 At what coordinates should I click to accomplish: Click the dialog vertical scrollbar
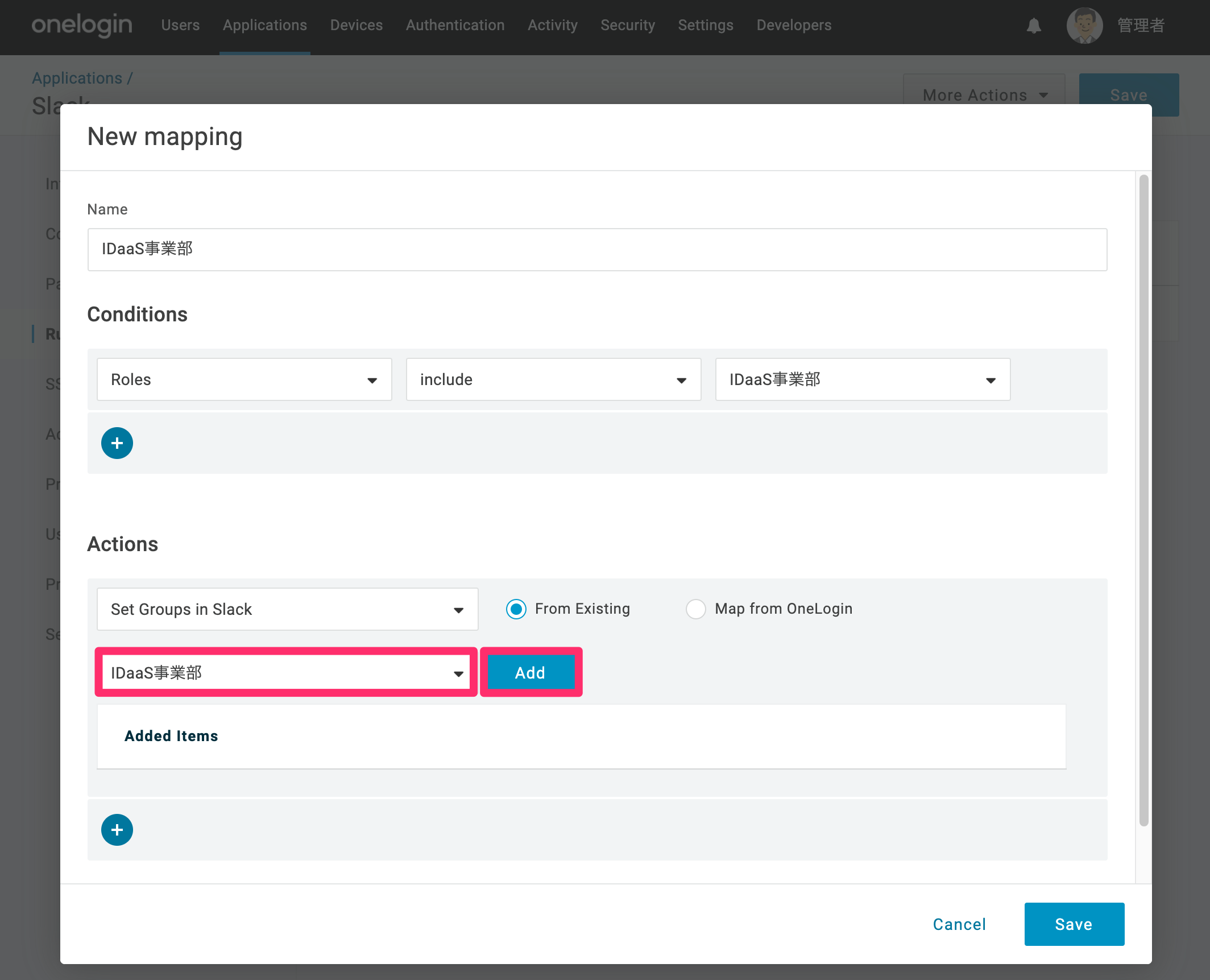pos(1143,501)
